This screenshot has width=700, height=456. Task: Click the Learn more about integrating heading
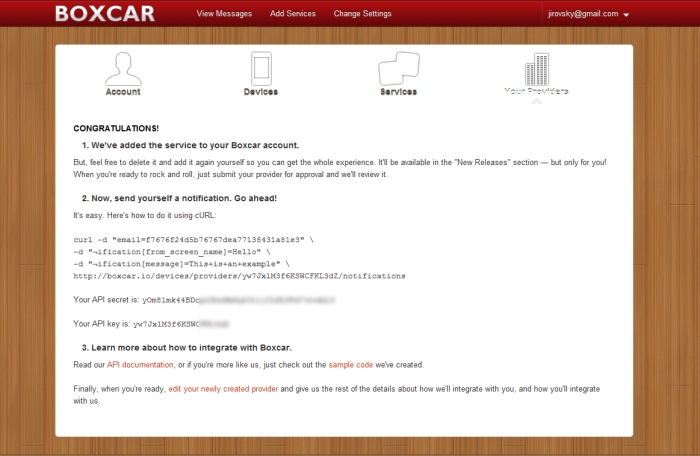(187, 347)
